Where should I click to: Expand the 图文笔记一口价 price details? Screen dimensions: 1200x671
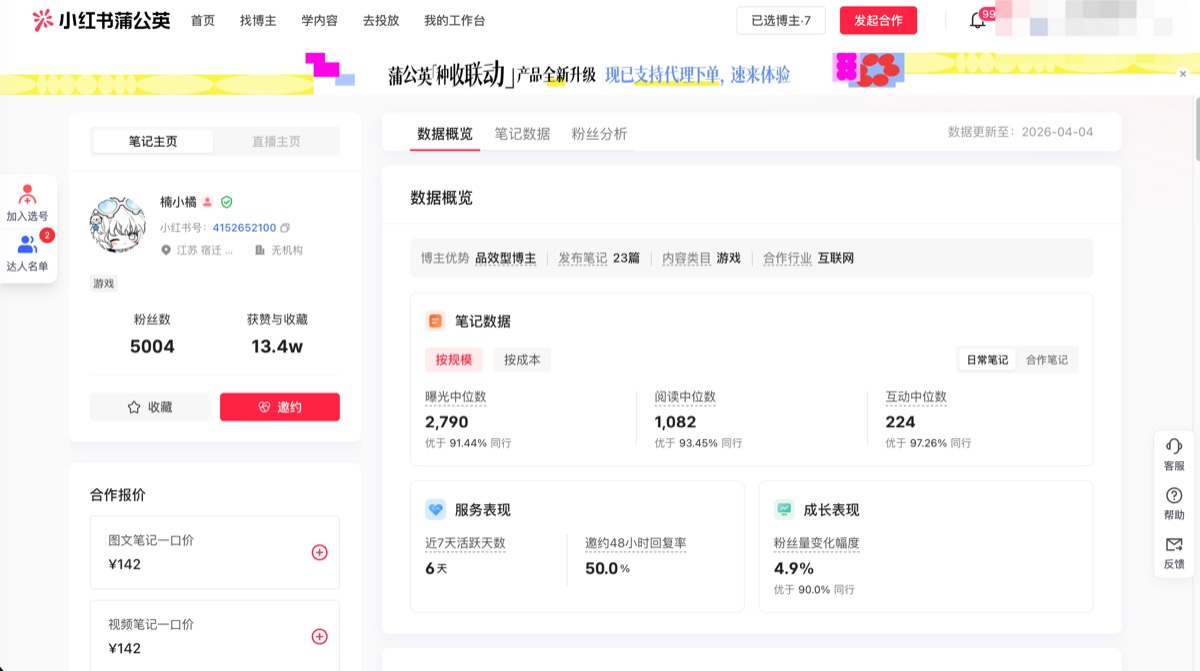320,552
